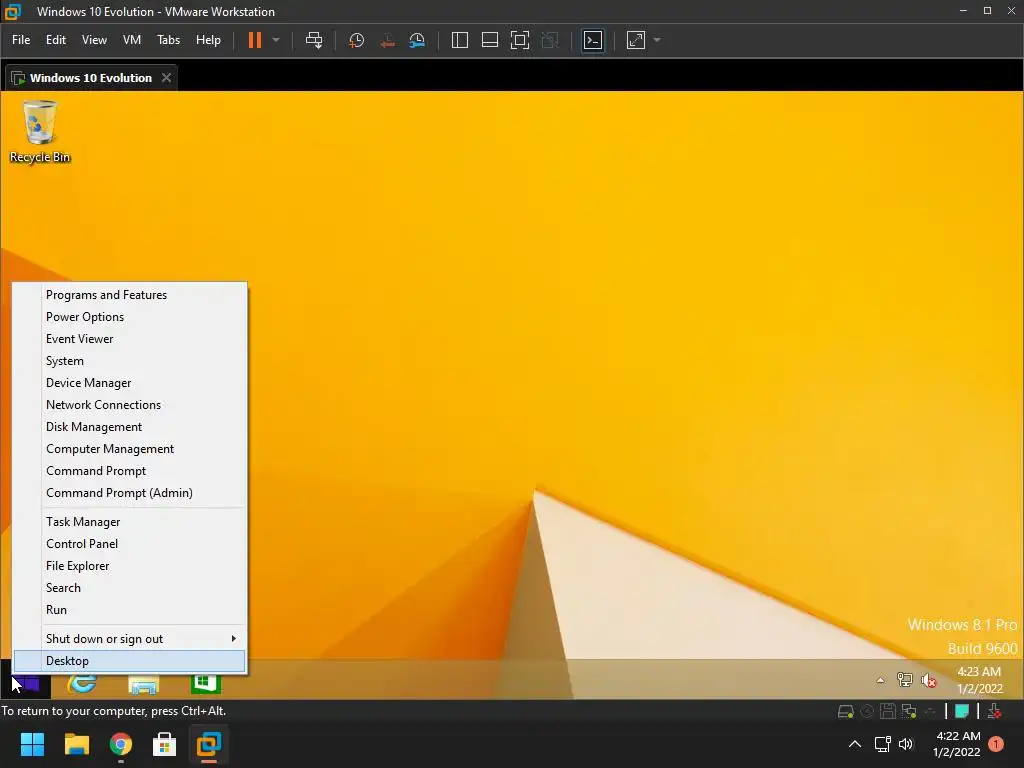This screenshot has height=768, width=1024.
Task: Open the View menu
Action: coord(94,40)
